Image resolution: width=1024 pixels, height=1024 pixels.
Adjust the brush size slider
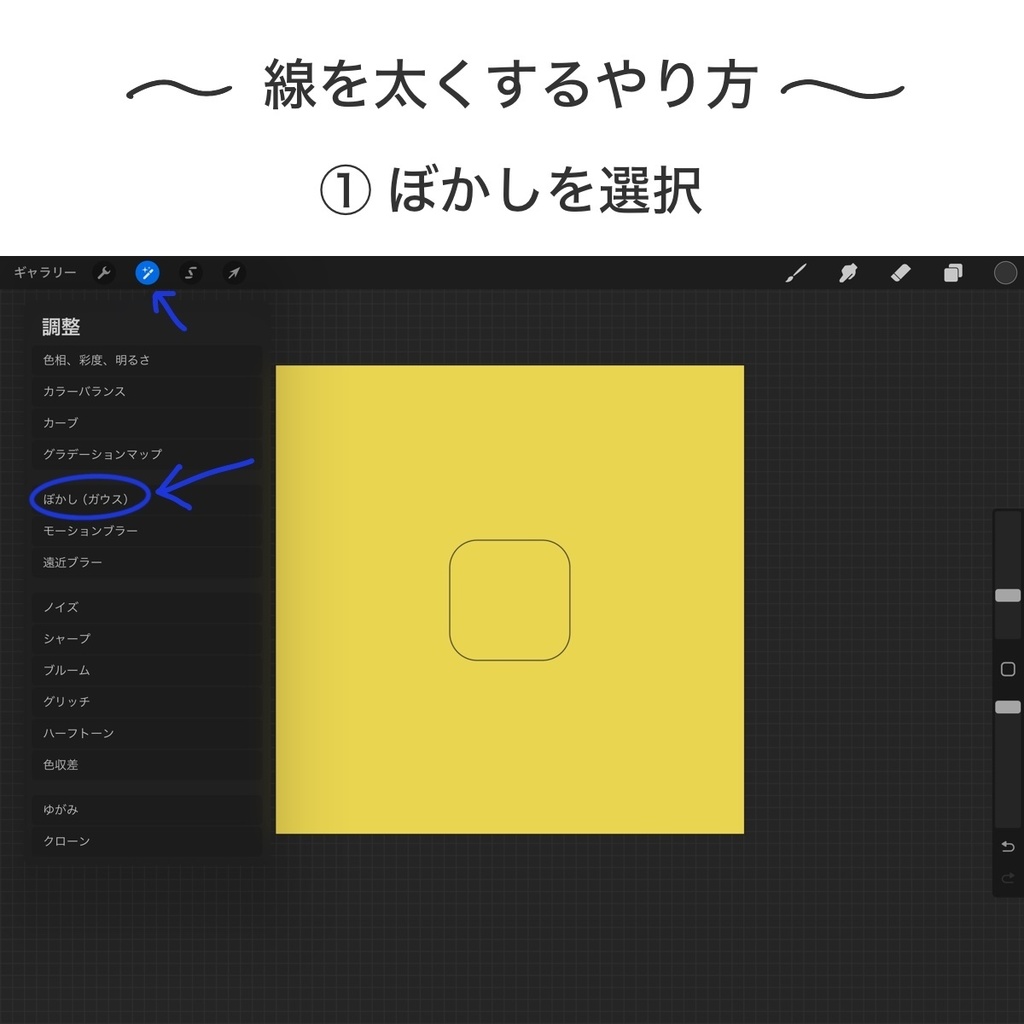[x=1007, y=597]
